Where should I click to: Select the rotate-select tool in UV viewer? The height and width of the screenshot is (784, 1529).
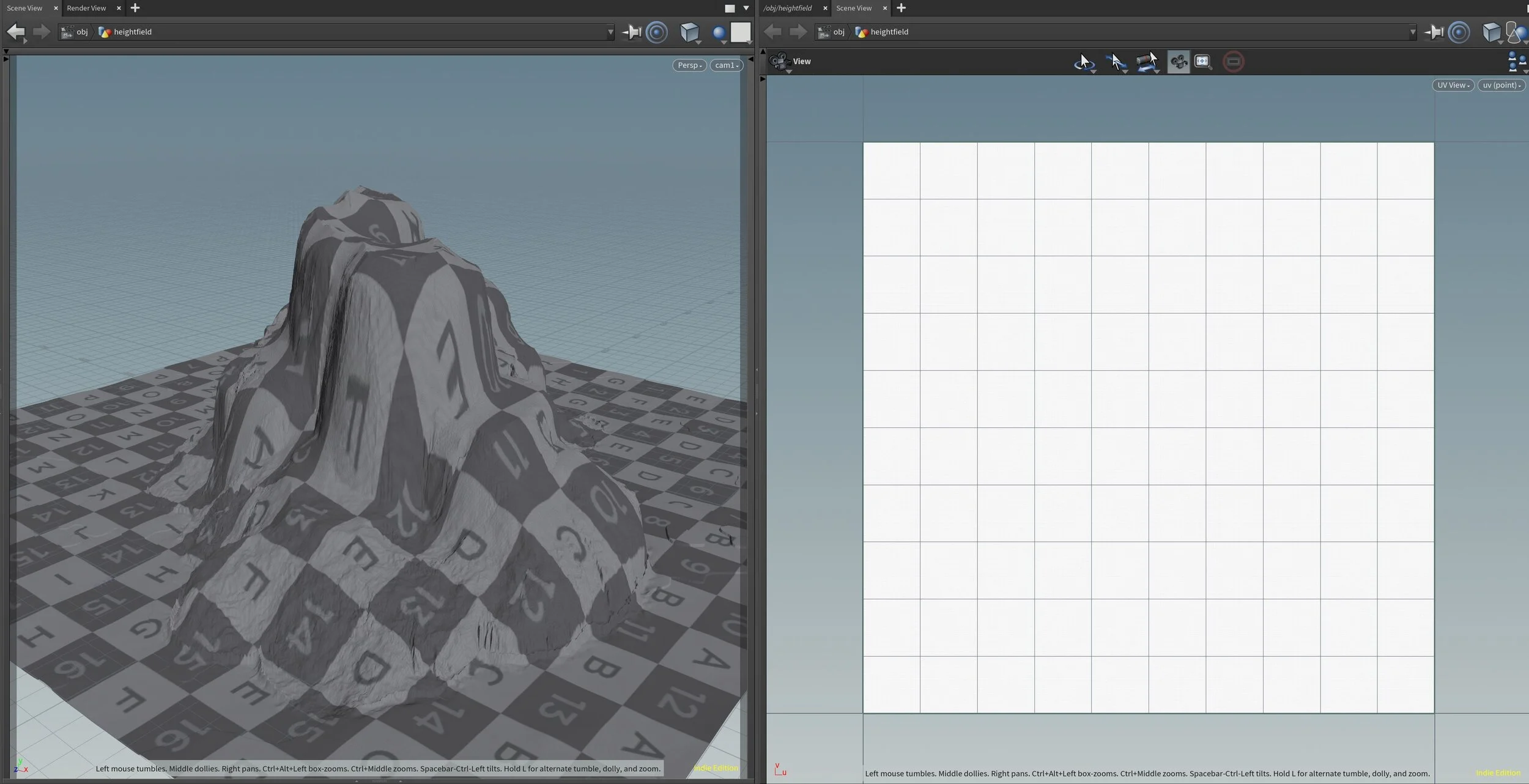[1084, 62]
